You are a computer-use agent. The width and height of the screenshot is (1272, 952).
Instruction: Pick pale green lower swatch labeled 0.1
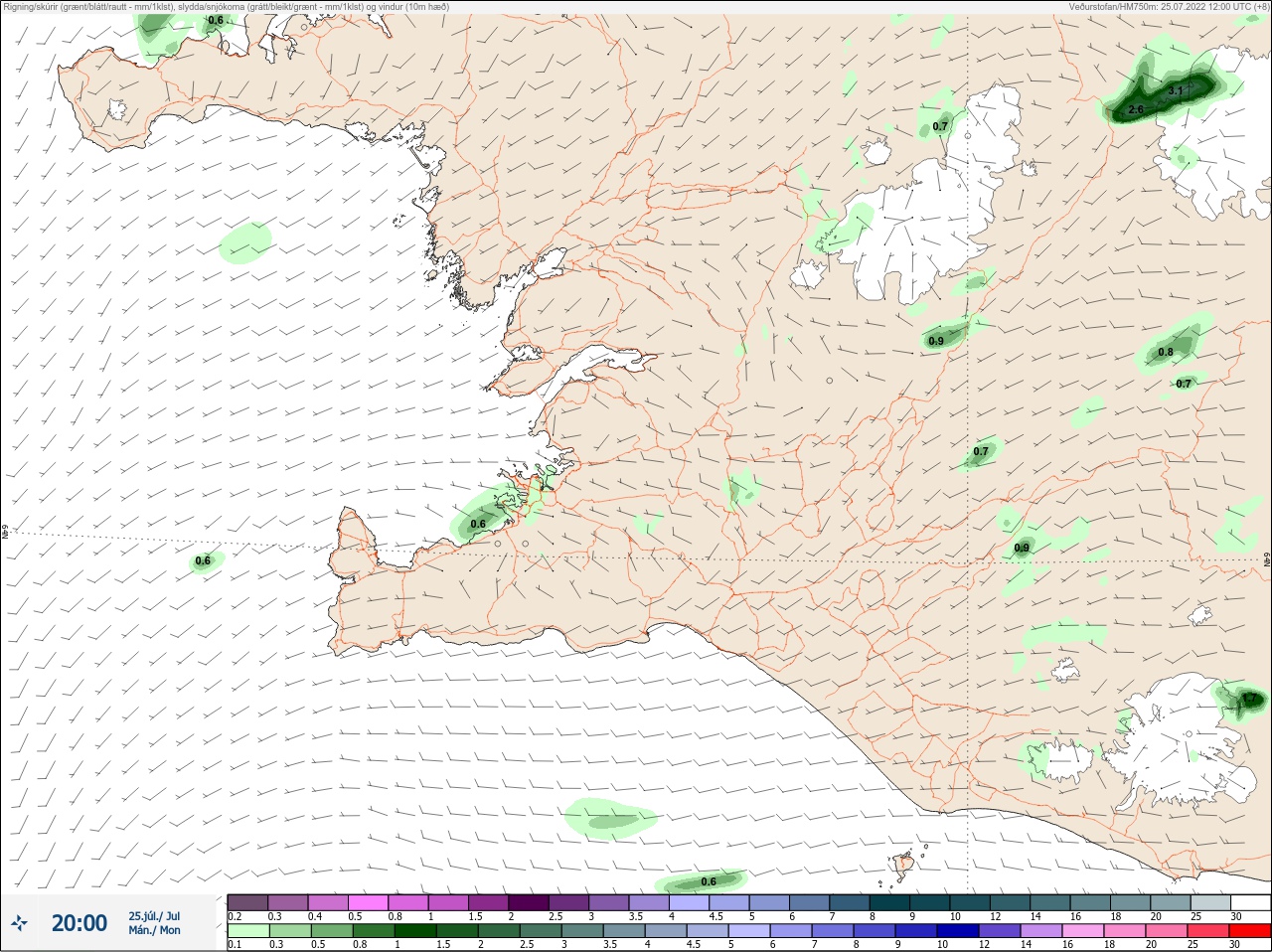pyautogui.click(x=248, y=931)
